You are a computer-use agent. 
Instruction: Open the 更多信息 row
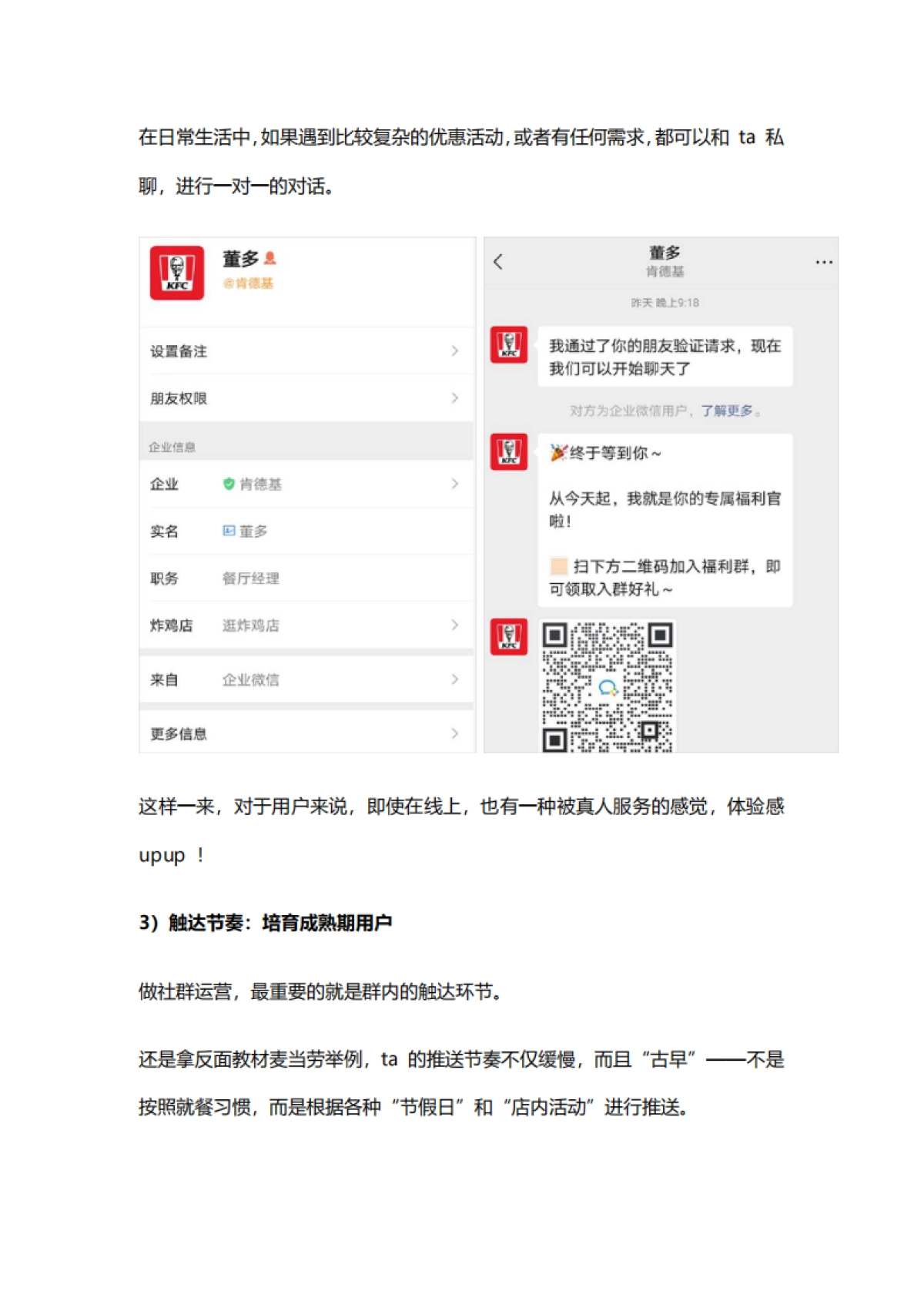(x=306, y=733)
